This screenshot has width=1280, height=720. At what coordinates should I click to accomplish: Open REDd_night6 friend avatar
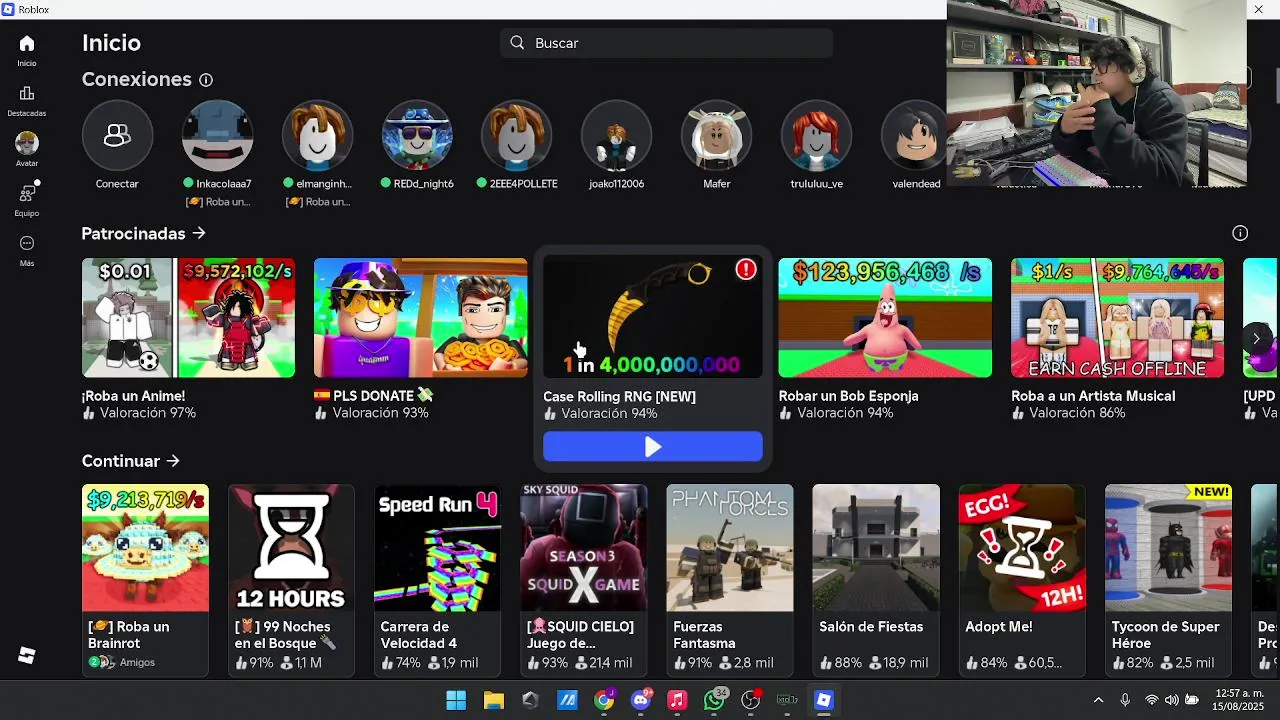tap(417, 135)
